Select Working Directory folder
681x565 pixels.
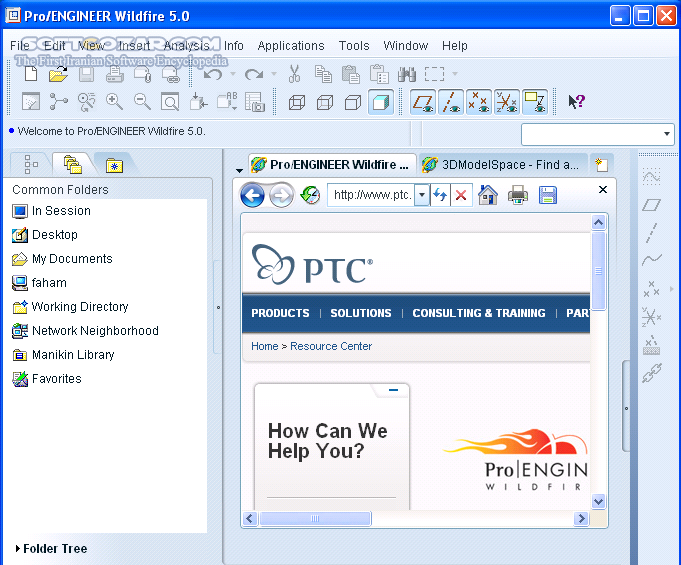coord(70,307)
